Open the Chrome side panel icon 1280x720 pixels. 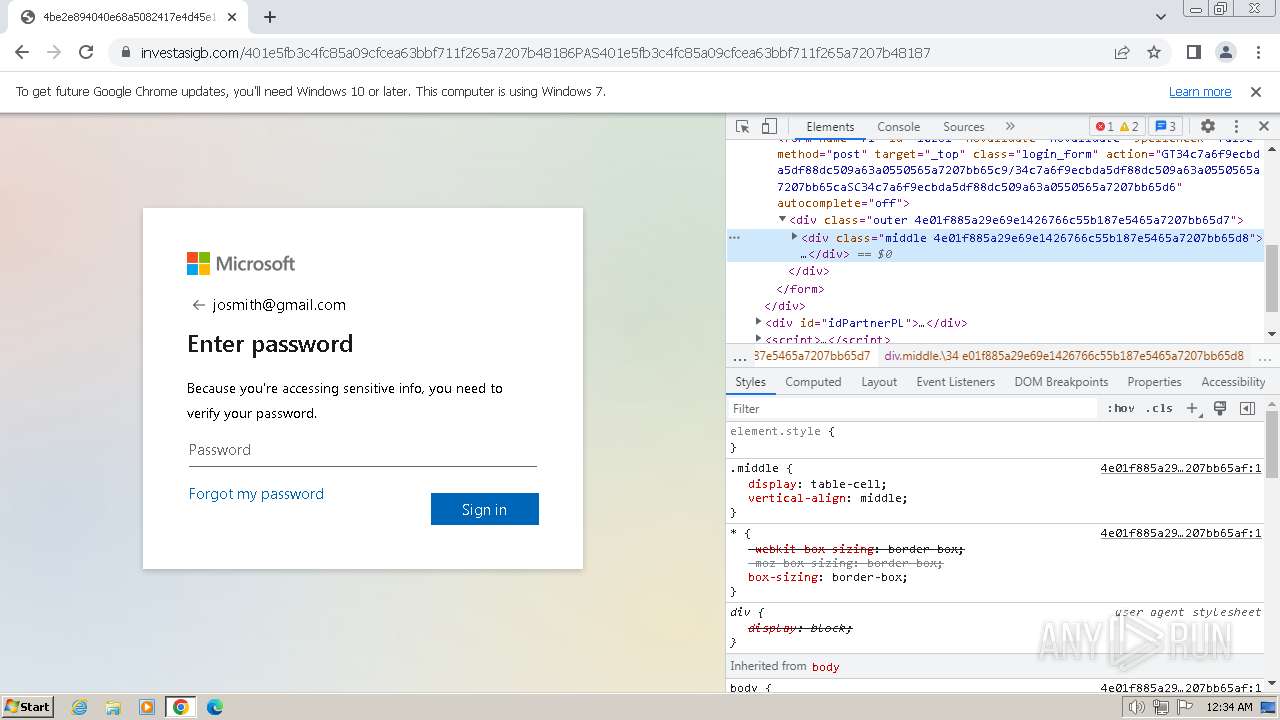pos(1193,52)
